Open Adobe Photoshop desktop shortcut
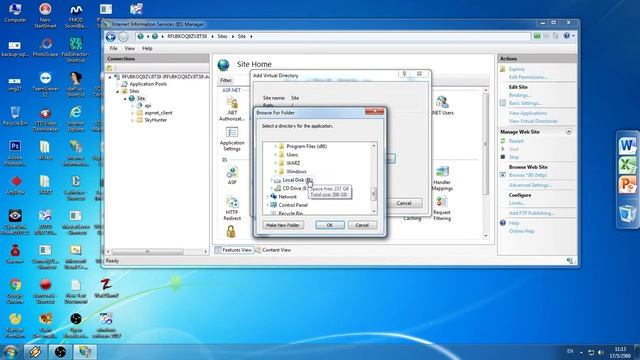This screenshot has height=360, width=640. click(x=15, y=153)
